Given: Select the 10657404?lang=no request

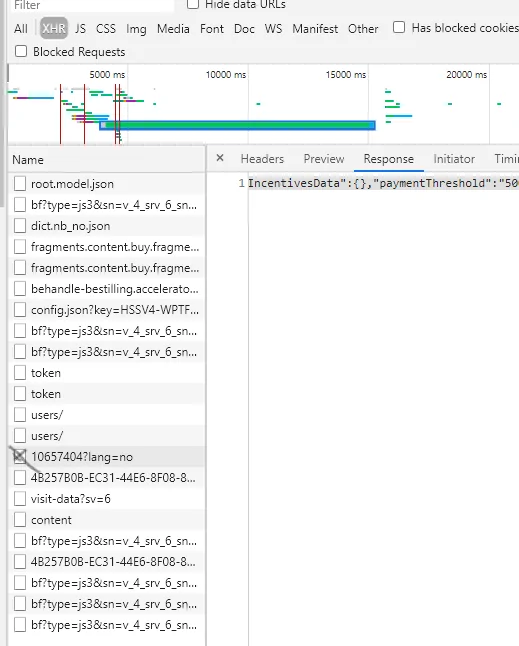Looking at the screenshot, I should (106, 457).
